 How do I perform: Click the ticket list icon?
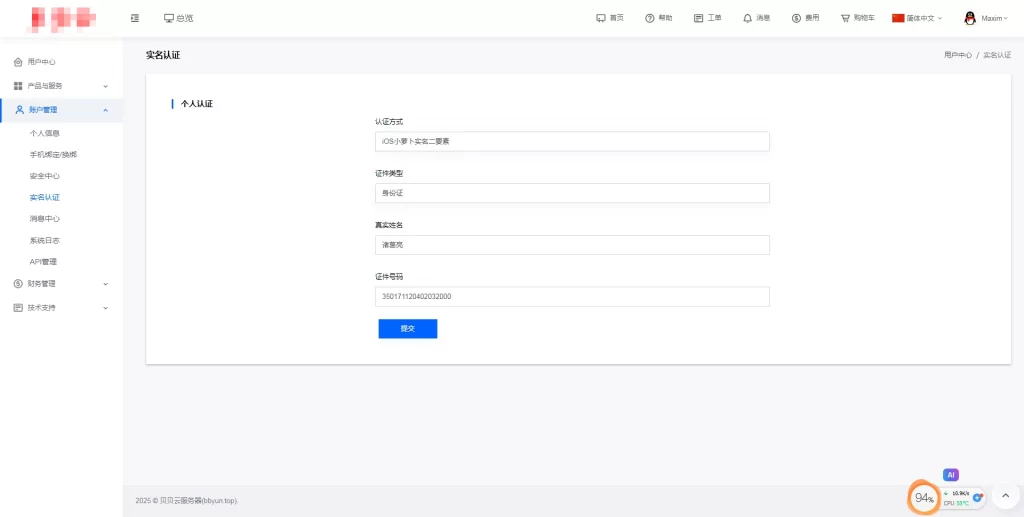pyautogui.click(x=699, y=18)
